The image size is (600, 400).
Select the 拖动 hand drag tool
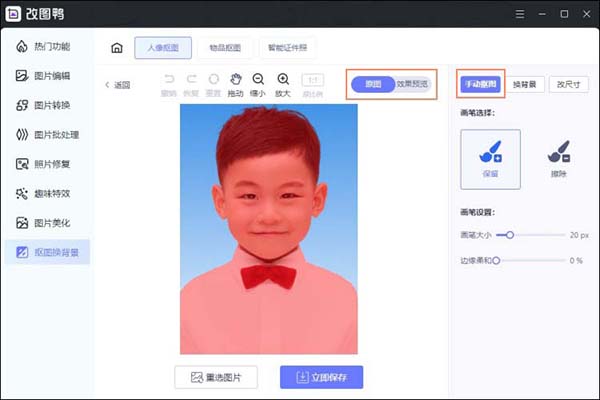[x=235, y=80]
